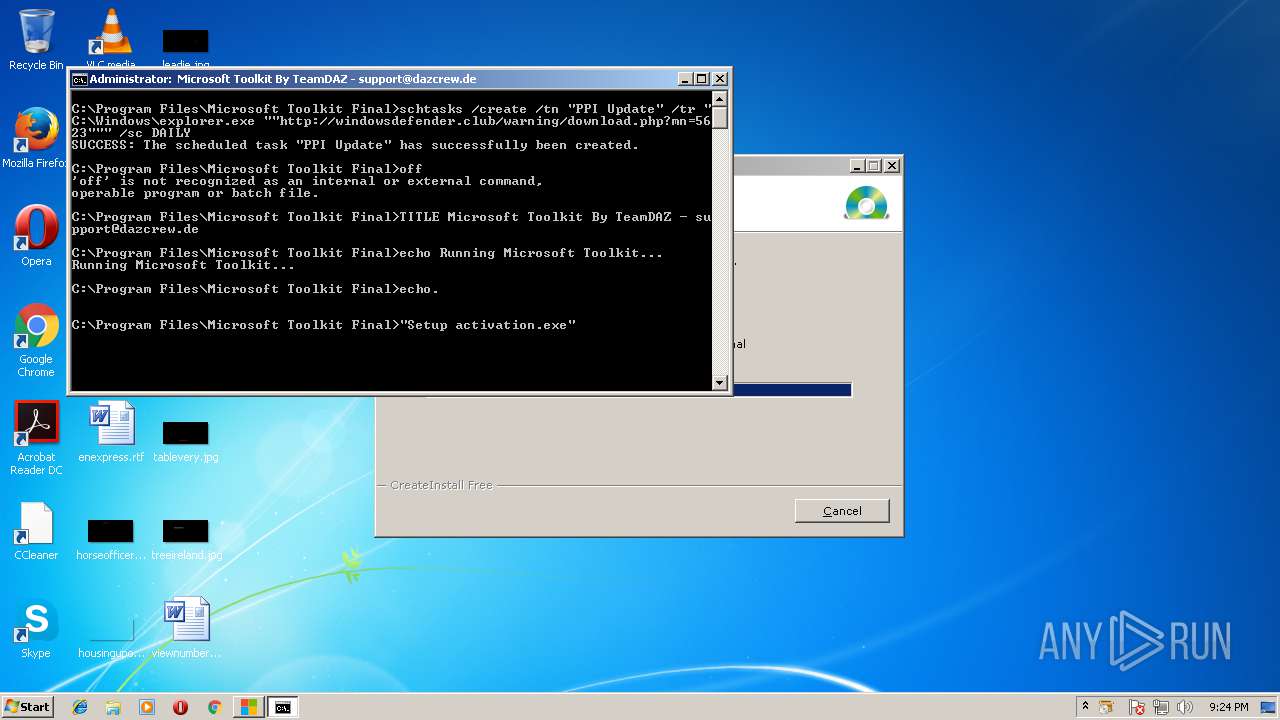Open the cmd window system menu icon

79,79
